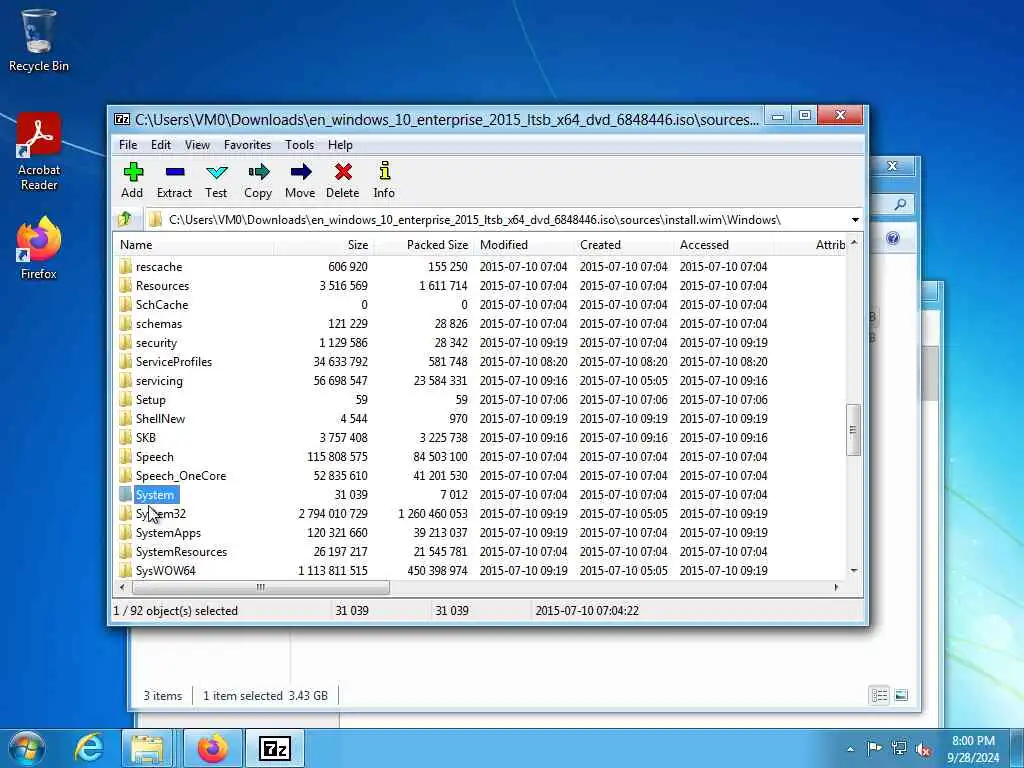The width and height of the screenshot is (1024, 768).
Task: Select the Firefox desktop shortcut
Action: pyautogui.click(x=39, y=249)
